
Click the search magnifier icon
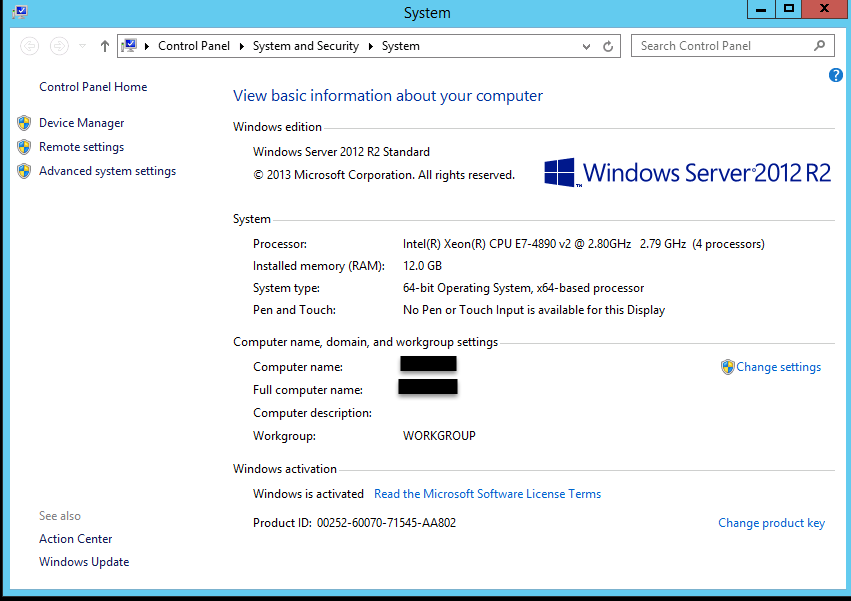coord(820,45)
